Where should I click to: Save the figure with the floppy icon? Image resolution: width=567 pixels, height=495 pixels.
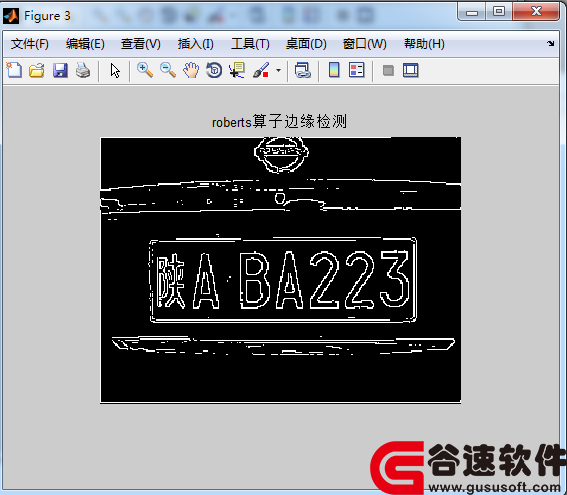pos(60,70)
